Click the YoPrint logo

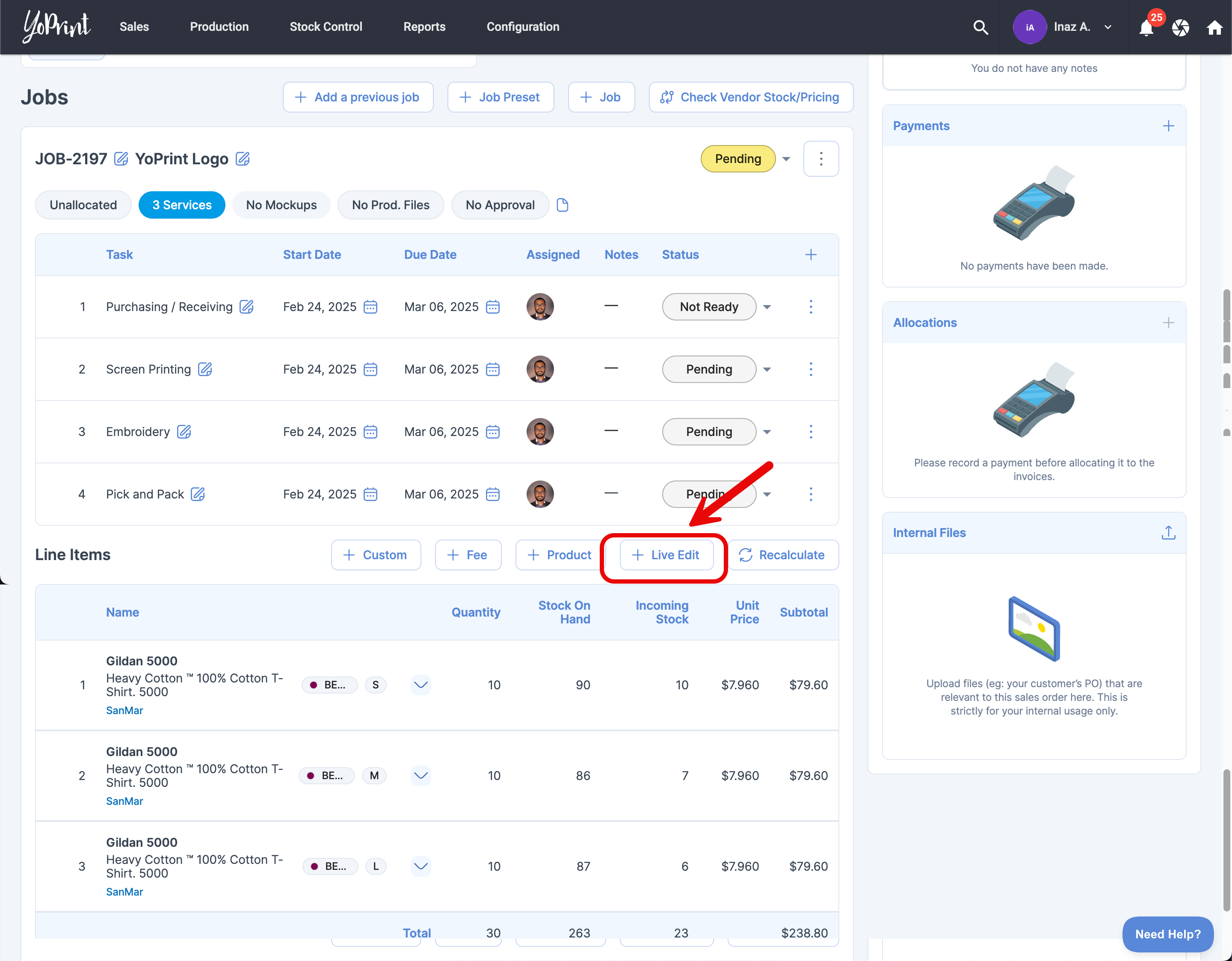[56, 26]
